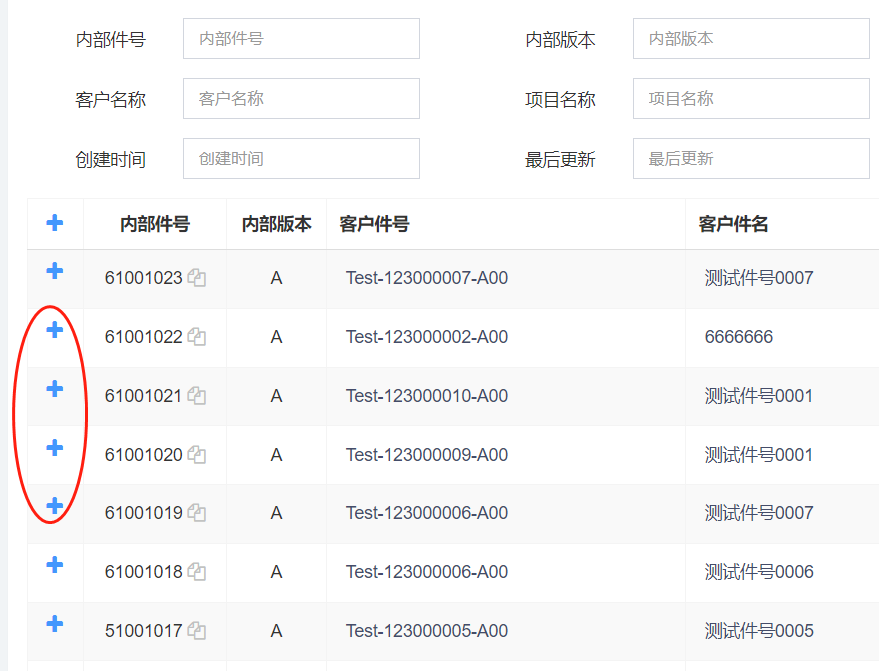Click copy icon beside 61001021
This screenshot has width=879, height=671.
click(197, 396)
